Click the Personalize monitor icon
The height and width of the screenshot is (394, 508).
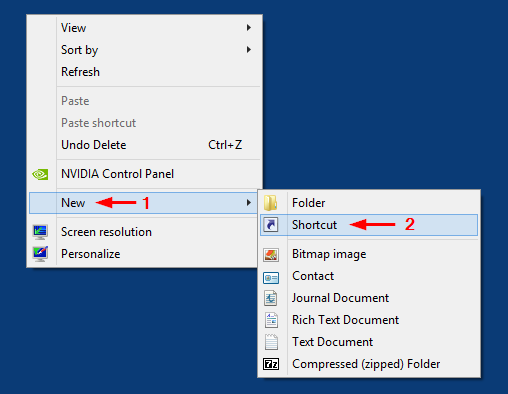40,254
